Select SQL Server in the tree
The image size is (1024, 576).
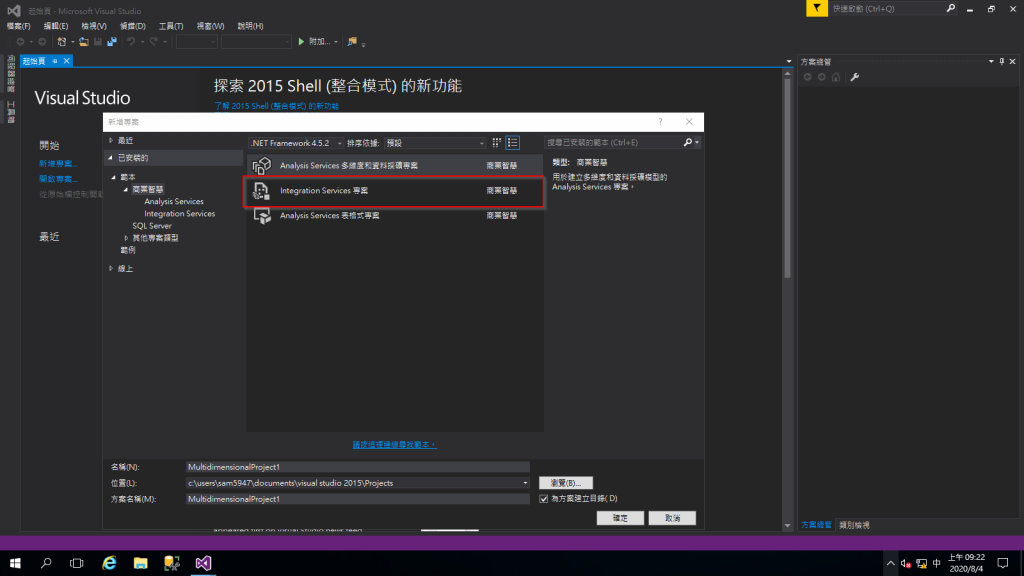click(x=152, y=226)
